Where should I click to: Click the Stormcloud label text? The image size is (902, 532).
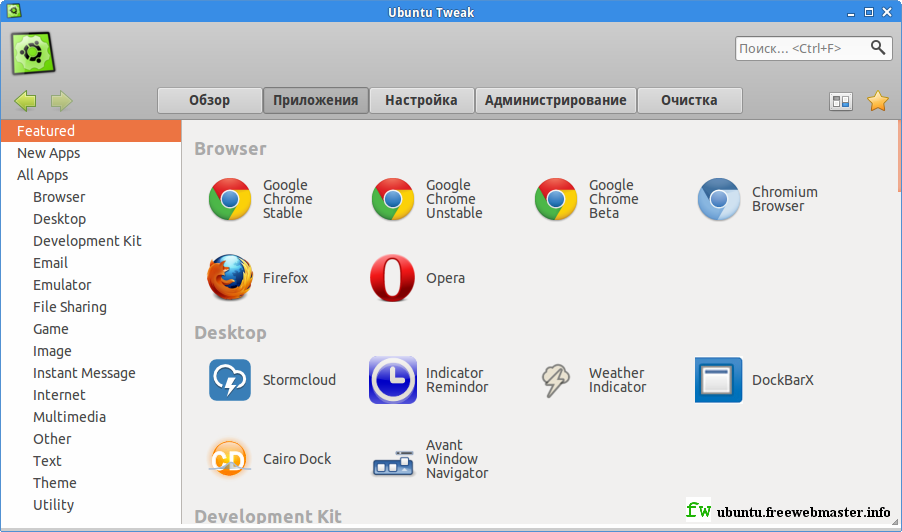(x=299, y=380)
